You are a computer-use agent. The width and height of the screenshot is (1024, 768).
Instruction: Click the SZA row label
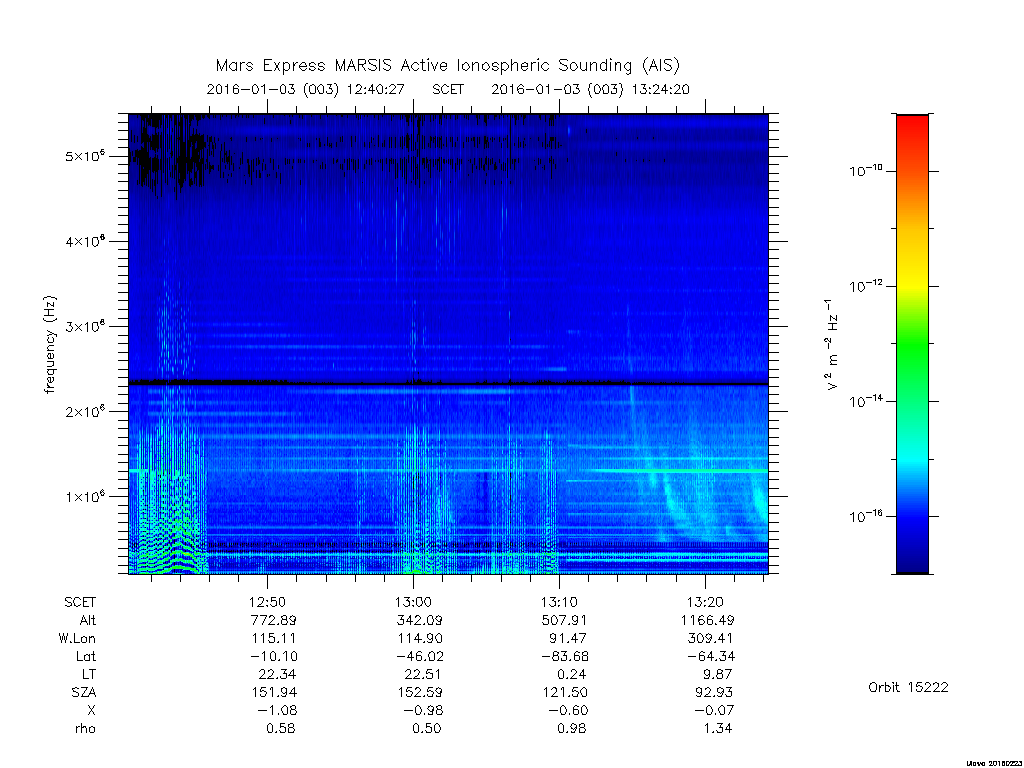point(84,692)
